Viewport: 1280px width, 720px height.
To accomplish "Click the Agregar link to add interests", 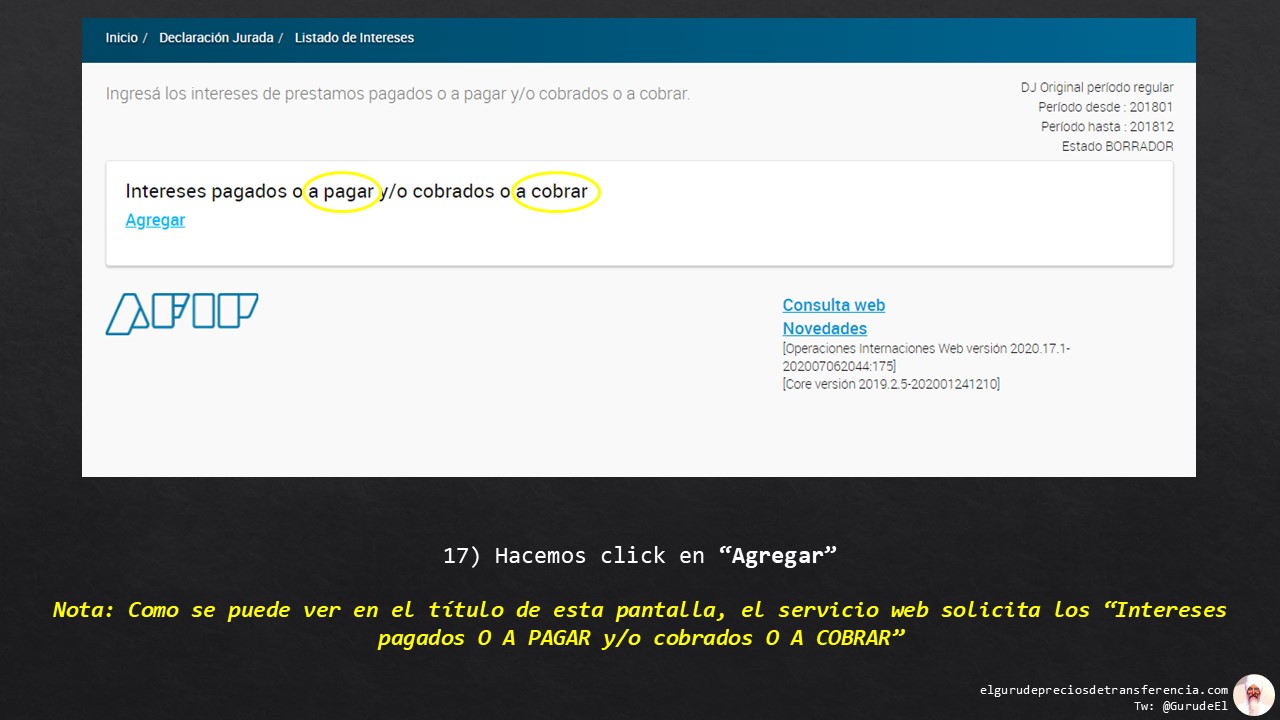I will (154, 220).
